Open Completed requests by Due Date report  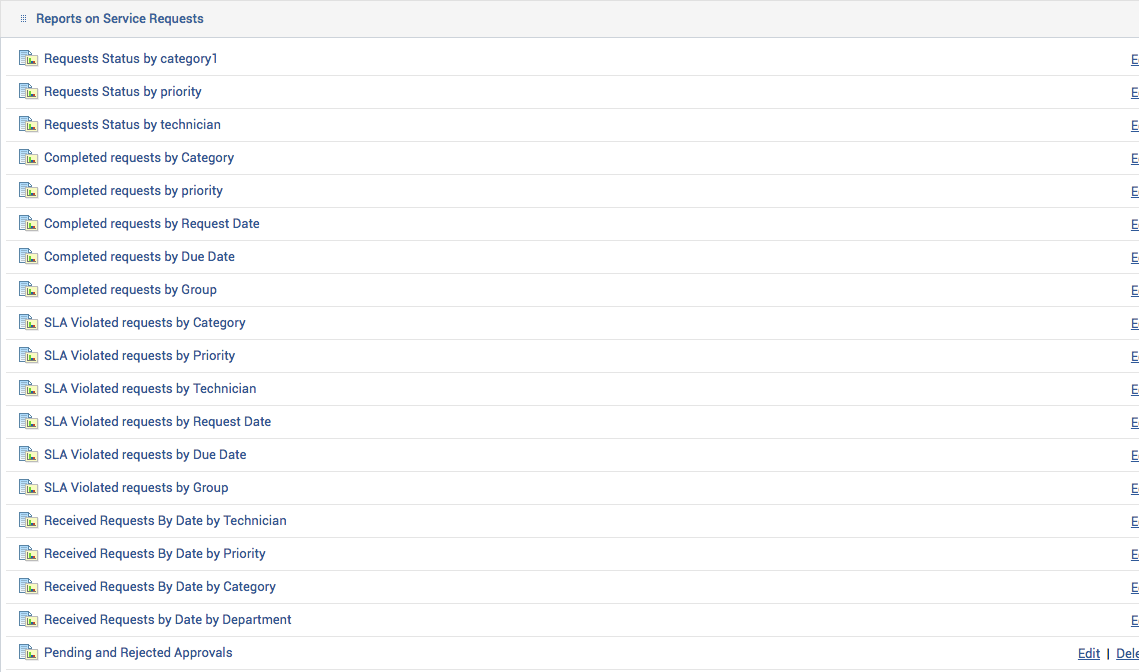click(139, 256)
